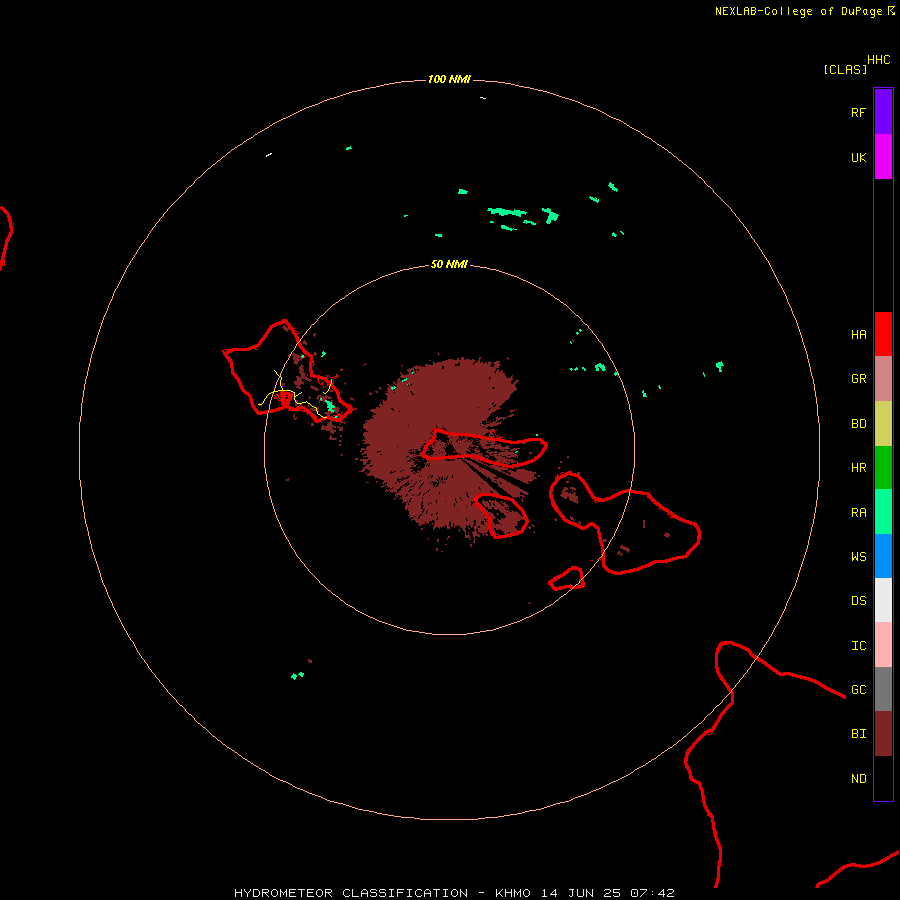The image size is (900, 900).
Task: Click the DS white legend swatch
Action: tap(883, 600)
